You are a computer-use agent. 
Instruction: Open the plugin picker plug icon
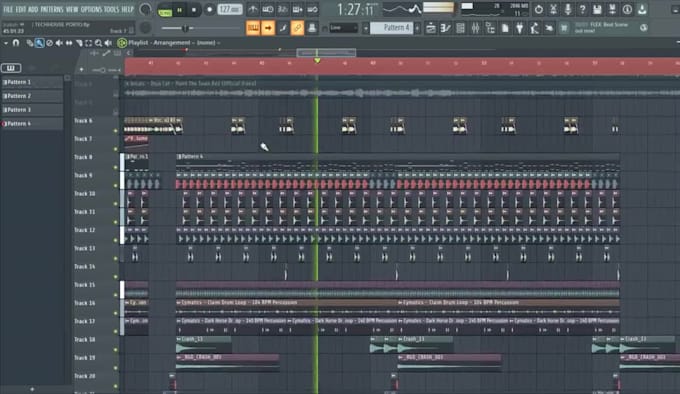[520, 28]
